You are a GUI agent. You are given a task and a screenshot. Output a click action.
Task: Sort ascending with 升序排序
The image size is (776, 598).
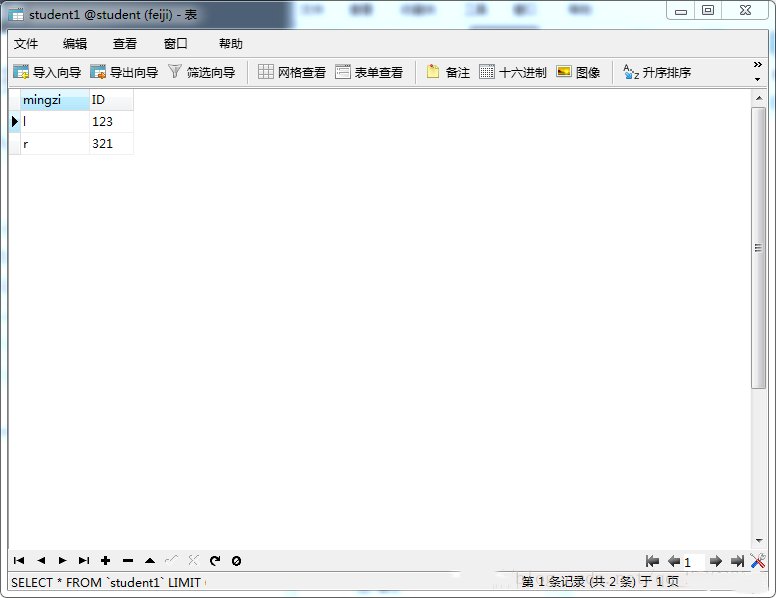(x=657, y=72)
